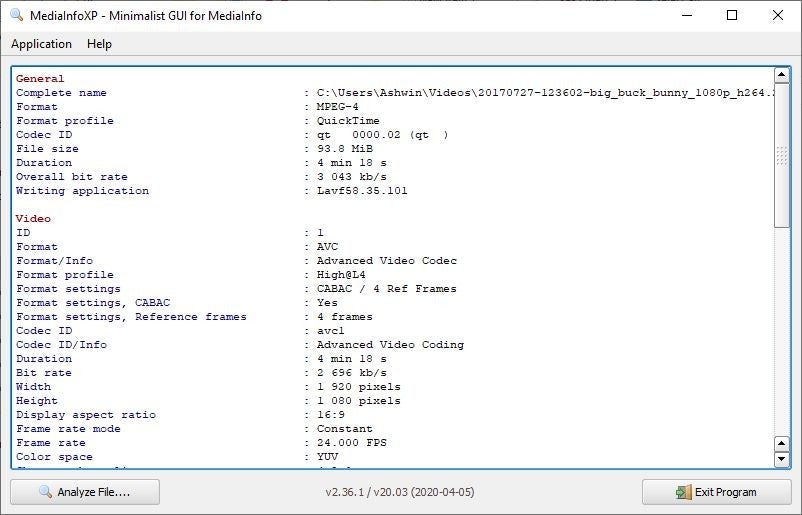Minimize the MediaInfoXP window

click(x=686, y=16)
